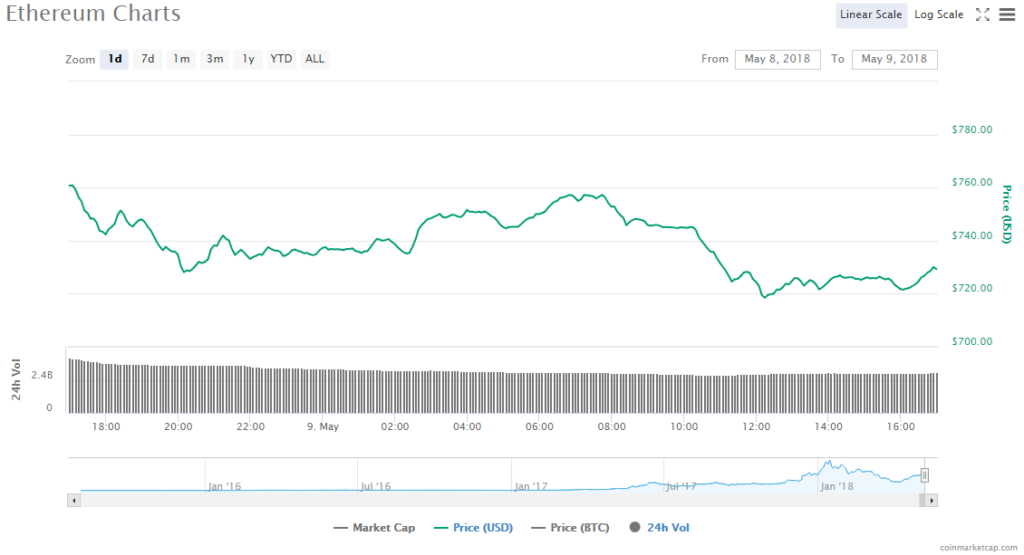
Task: Click the navigator scrollbar left arrow
Action: pyautogui.click(x=73, y=499)
